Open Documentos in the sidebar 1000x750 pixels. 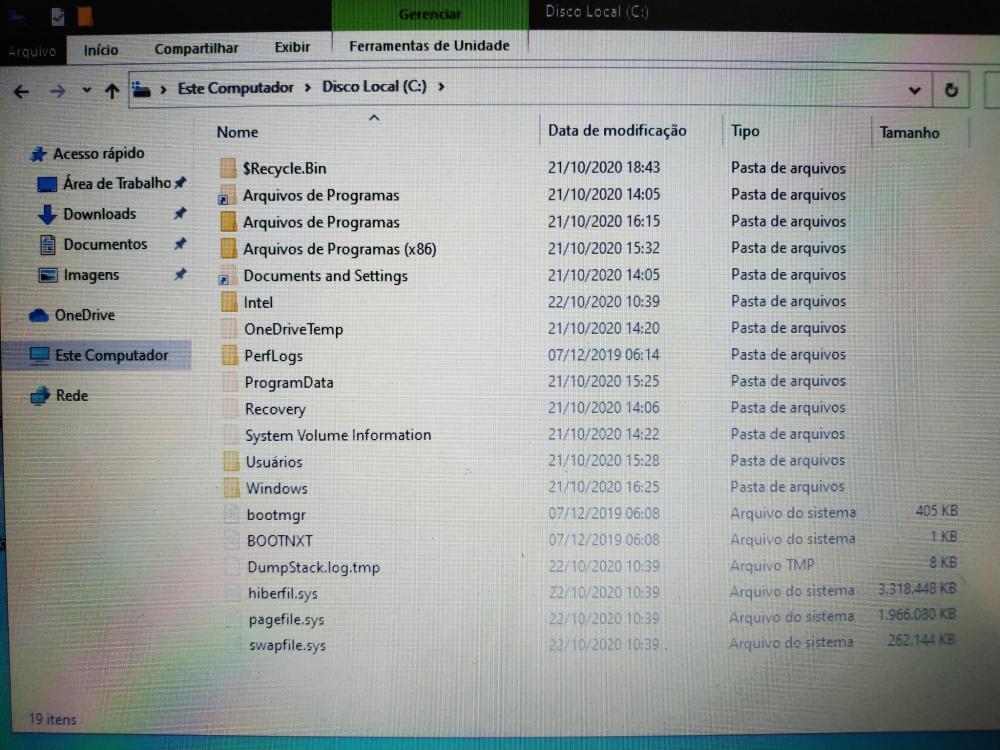coord(105,244)
